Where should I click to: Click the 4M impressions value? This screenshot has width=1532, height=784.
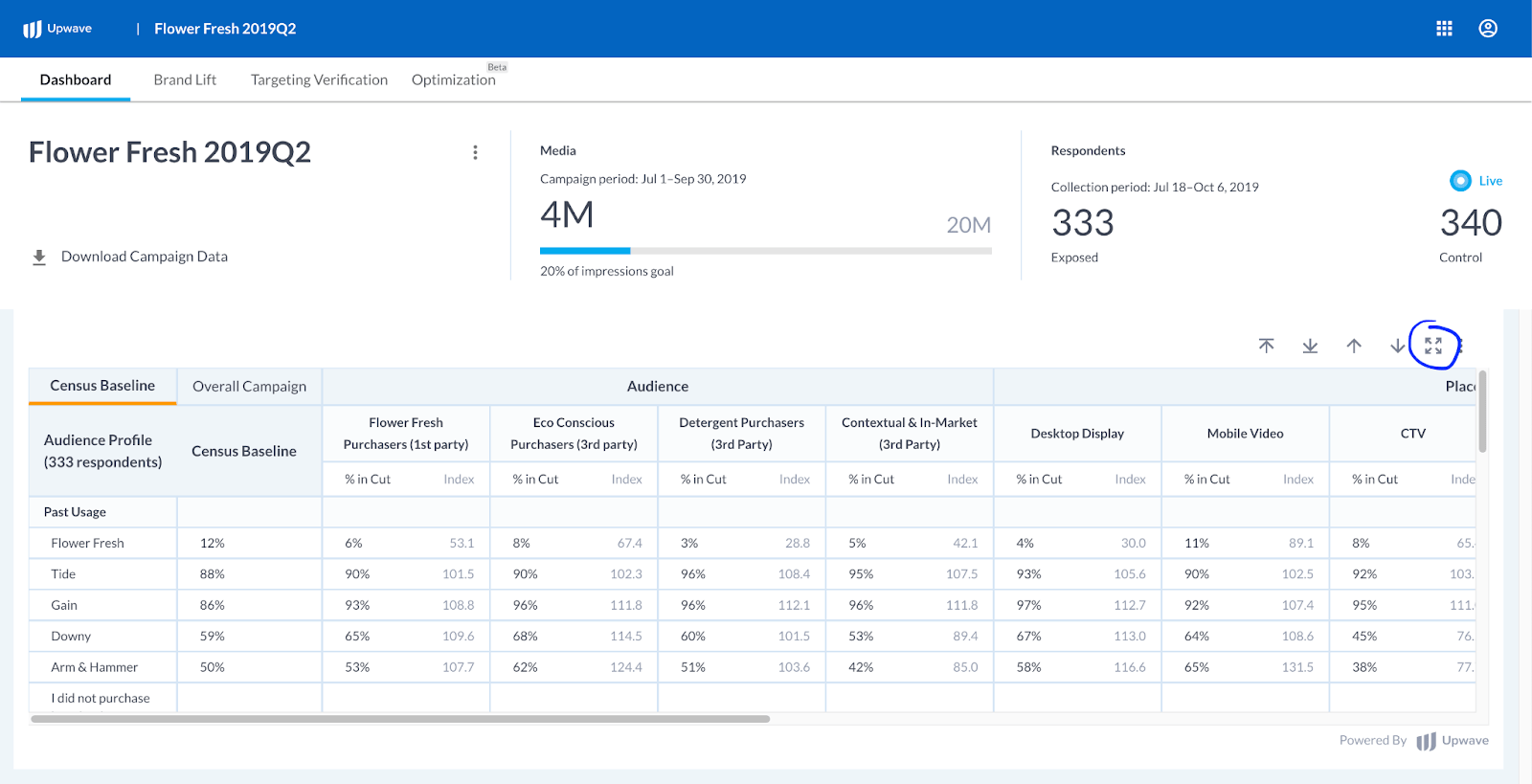click(567, 214)
